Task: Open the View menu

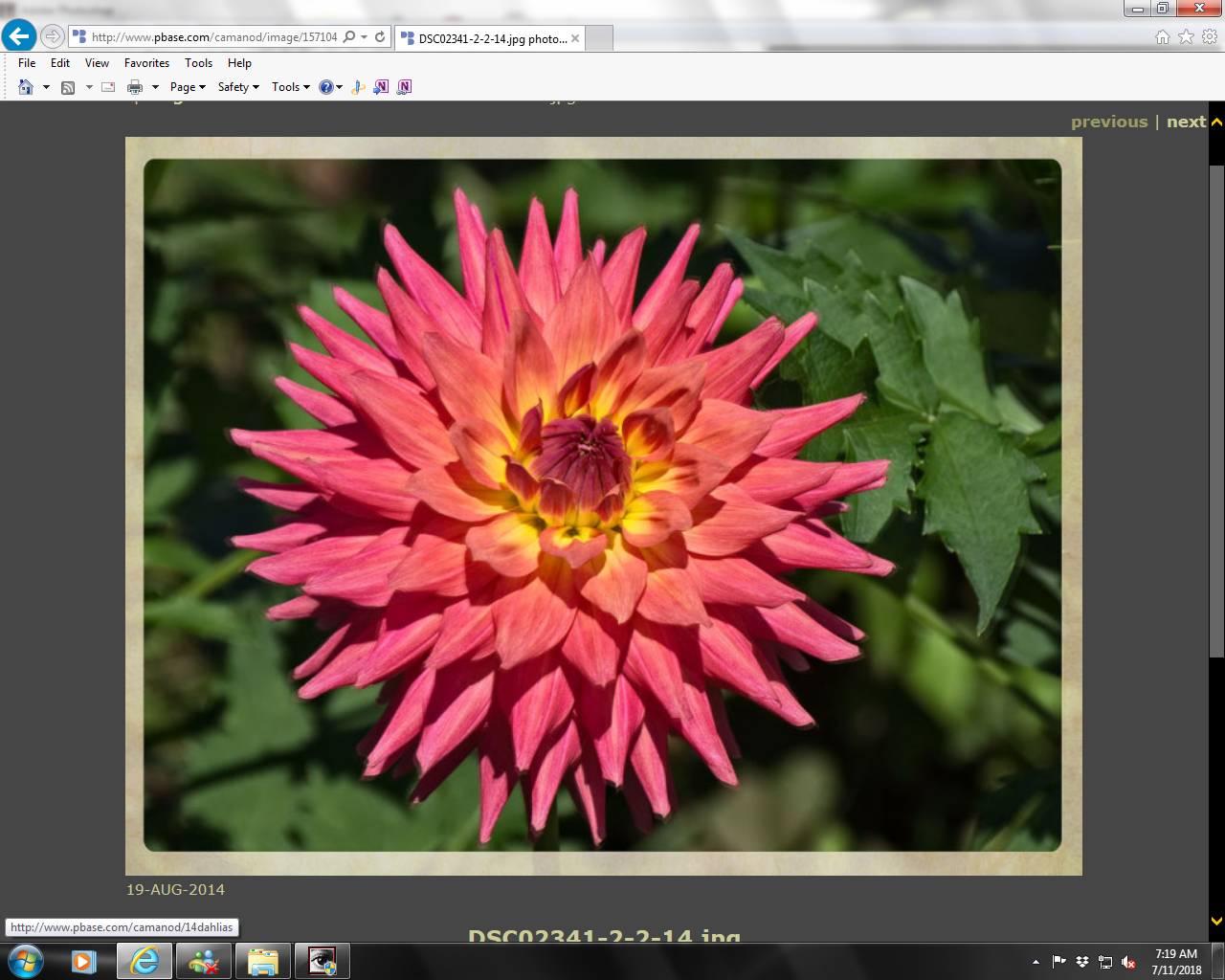Action: click(97, 63)
